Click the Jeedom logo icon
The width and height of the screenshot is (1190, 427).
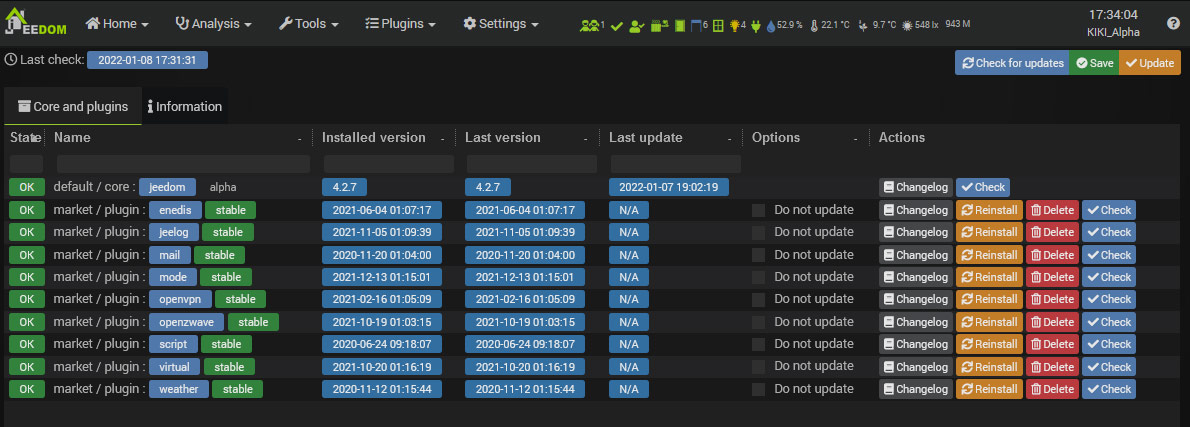(x=36, y=20)
